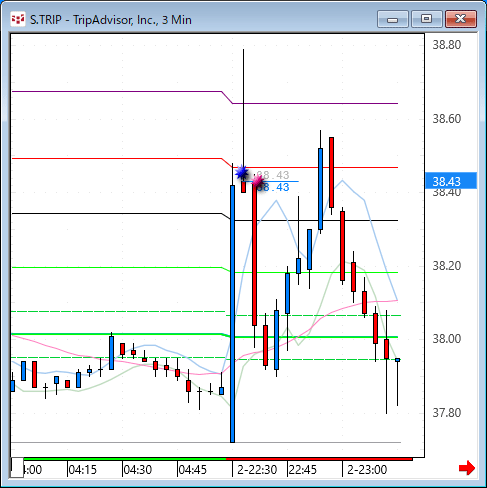Click the 38.00 price axis label
Viewport: 487px width, 488px height.
point(447,339)
